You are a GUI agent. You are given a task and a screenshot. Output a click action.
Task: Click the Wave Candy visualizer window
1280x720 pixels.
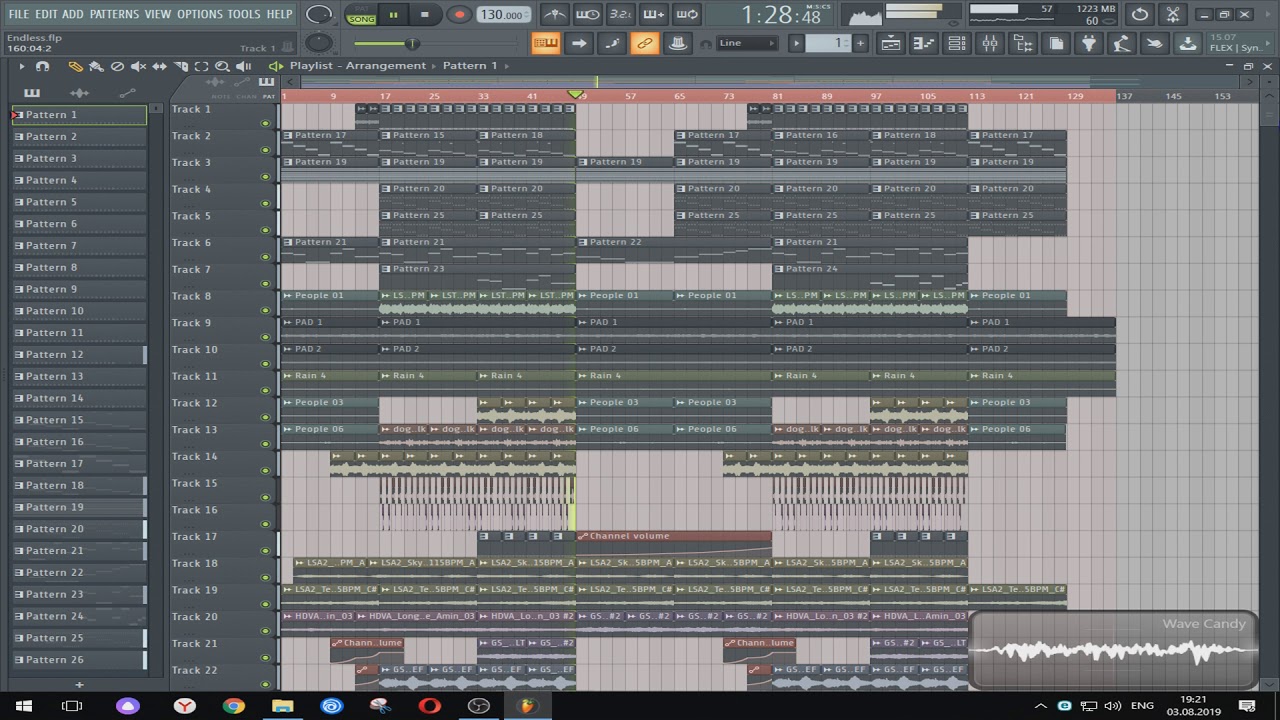1113,651
